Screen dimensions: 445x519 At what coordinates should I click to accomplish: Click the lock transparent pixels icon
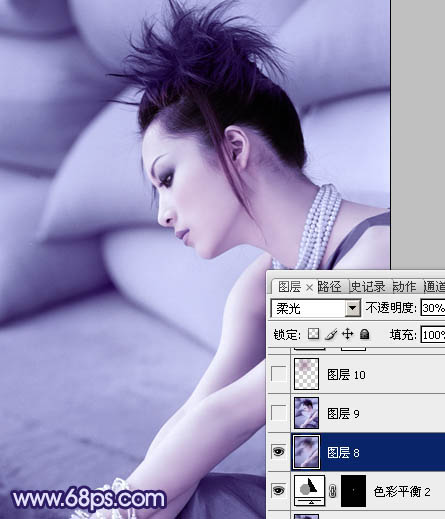coord(313,334)
